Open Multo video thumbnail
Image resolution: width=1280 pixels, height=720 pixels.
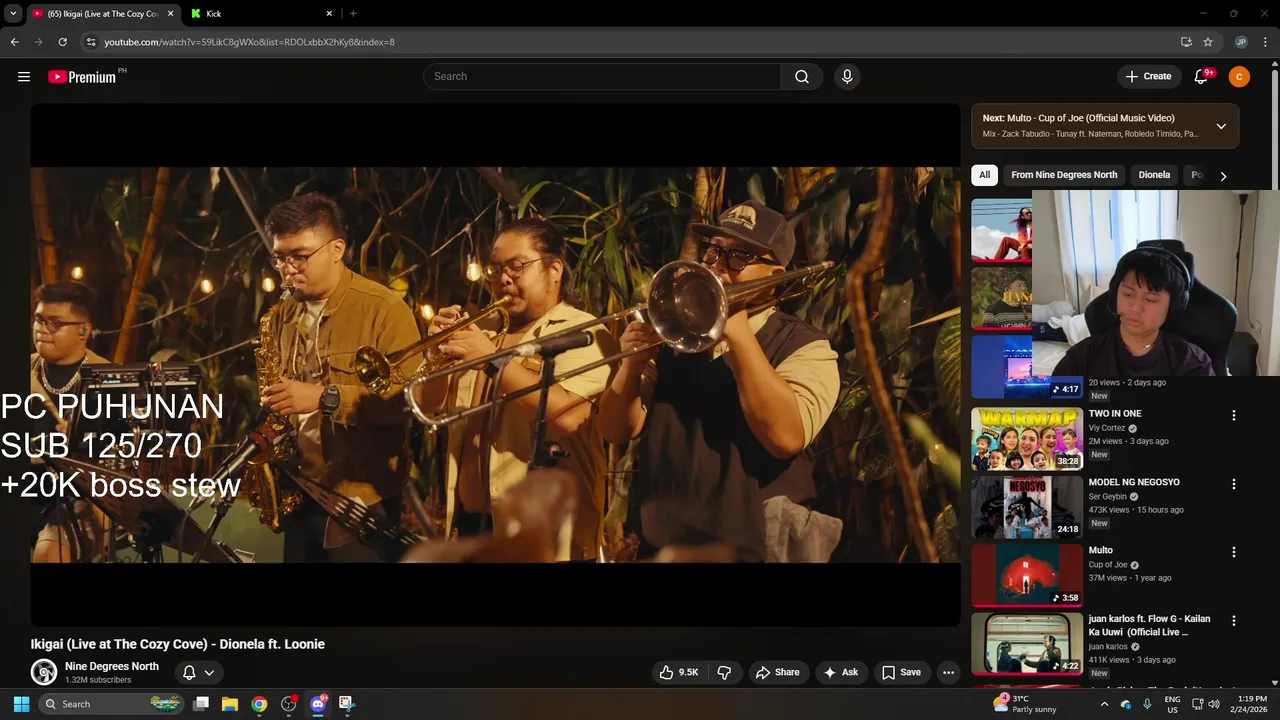click(1027, 576)
